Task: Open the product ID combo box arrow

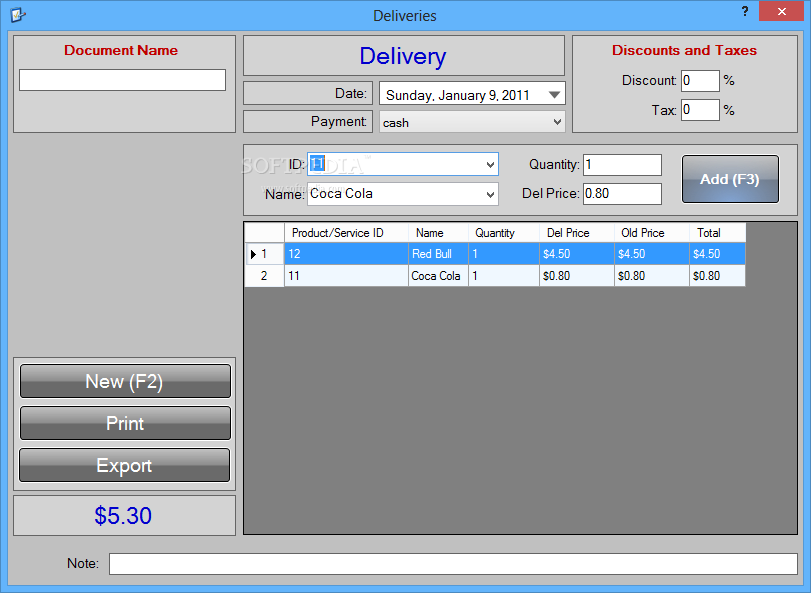Action: (490, 164)
